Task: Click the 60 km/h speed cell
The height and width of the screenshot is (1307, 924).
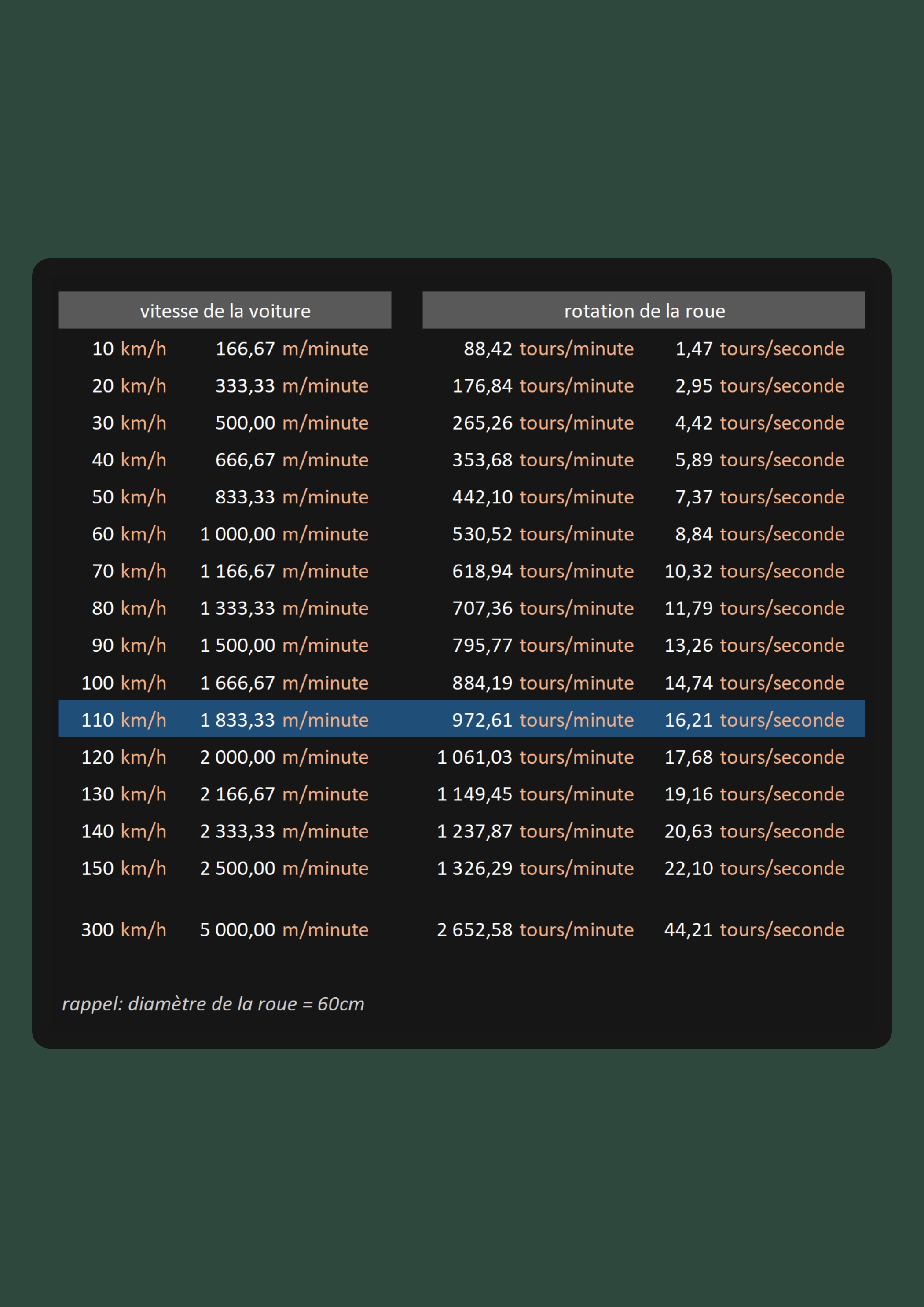Action: coord(129,534)
